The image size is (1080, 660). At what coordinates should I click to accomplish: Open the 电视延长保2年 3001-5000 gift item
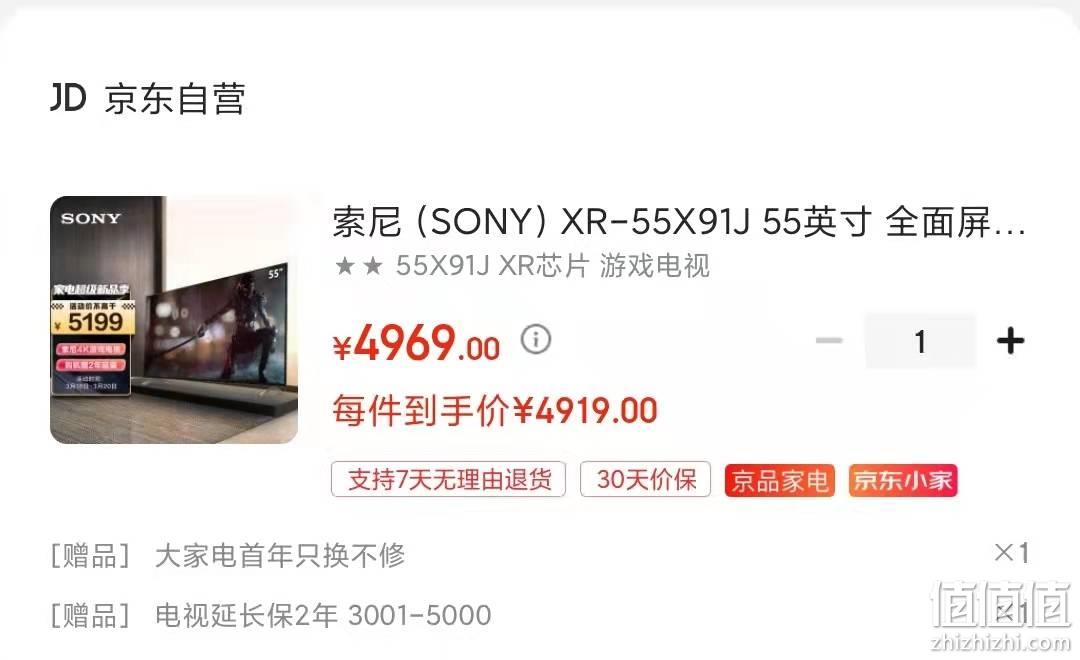pos(323,615)
